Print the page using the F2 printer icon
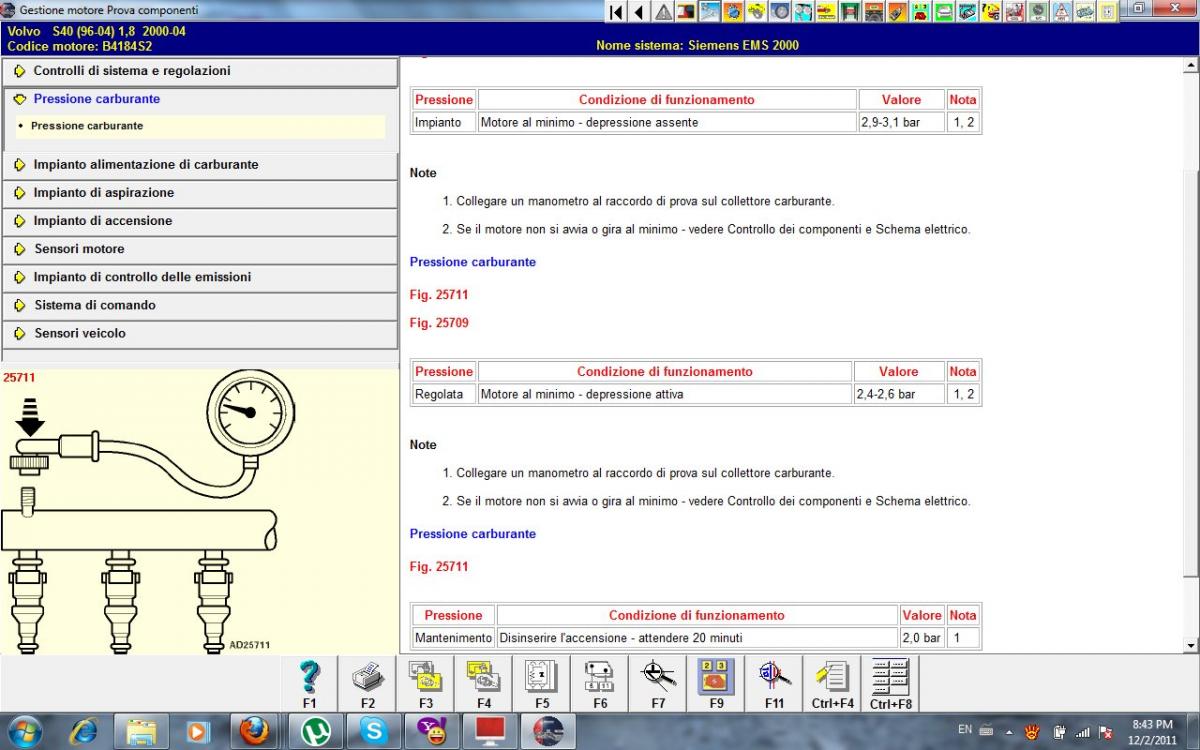This screenshot has height=750, width=1200. pyautogui.click(x=368, y=684)
